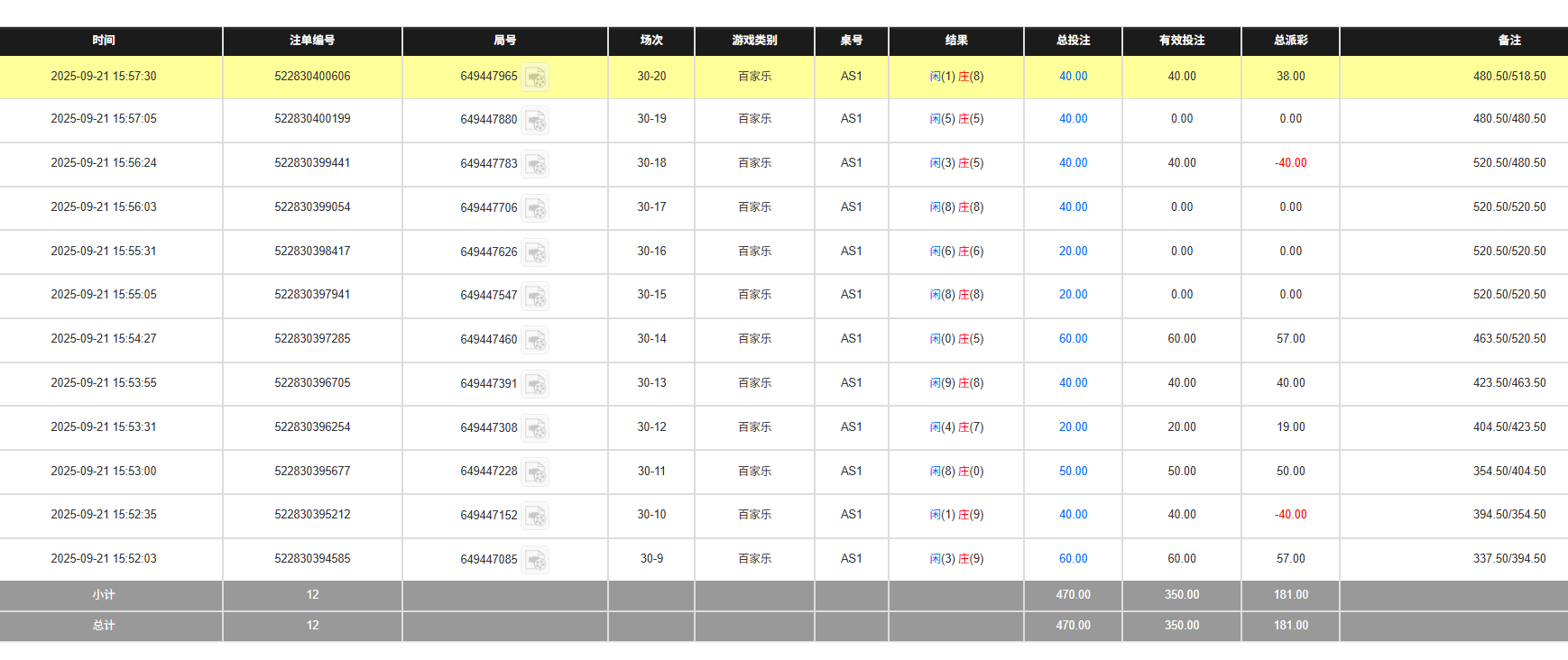View video replay for round 649447085
Screen dimensions: 1568x660
(536, 560)
